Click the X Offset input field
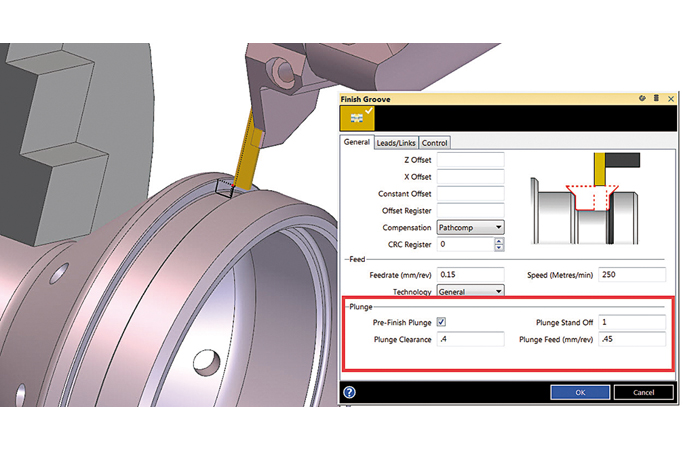The height and width of the screenshot is (450, 700). pos(471,177)
